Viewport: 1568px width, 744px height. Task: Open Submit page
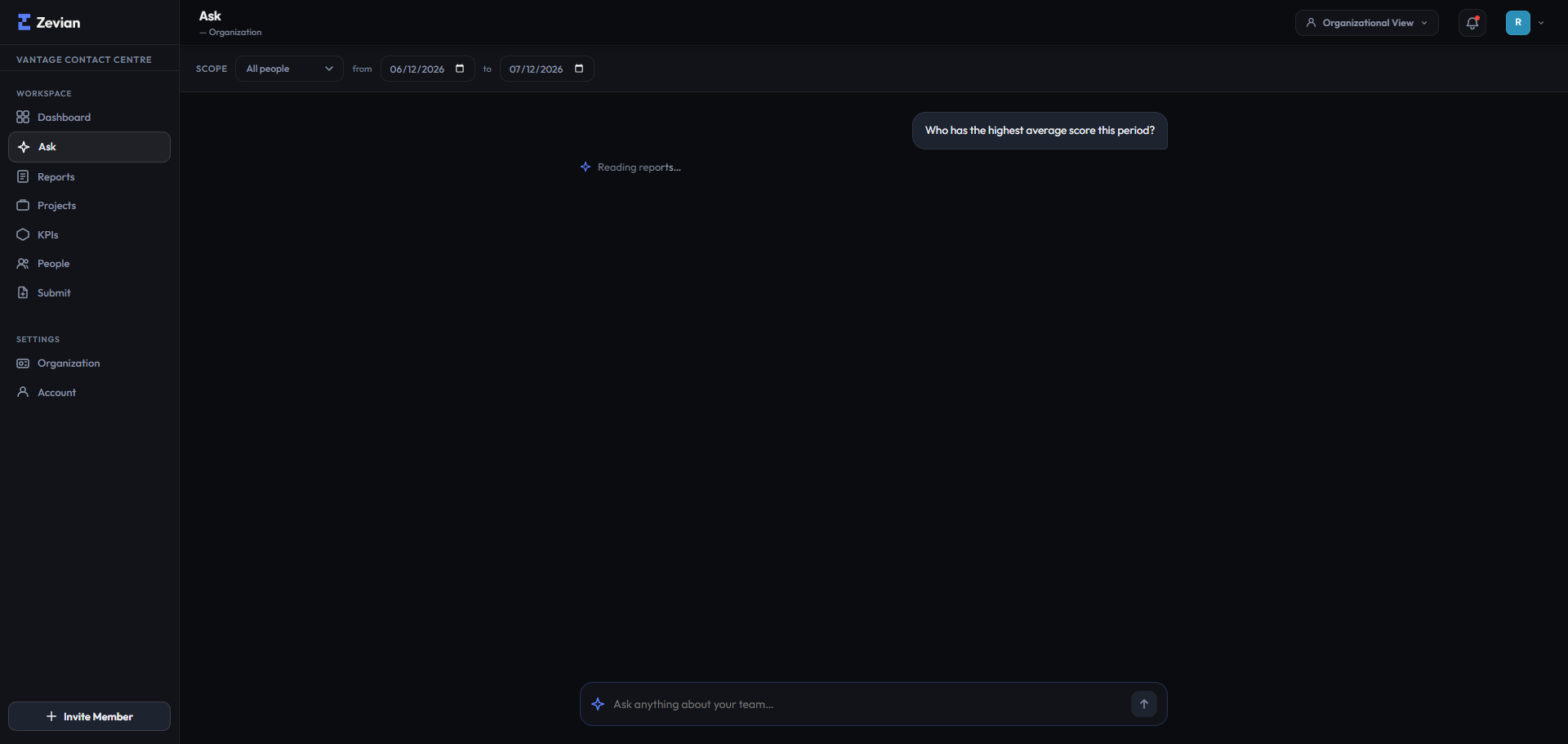(x=89, y=292)
